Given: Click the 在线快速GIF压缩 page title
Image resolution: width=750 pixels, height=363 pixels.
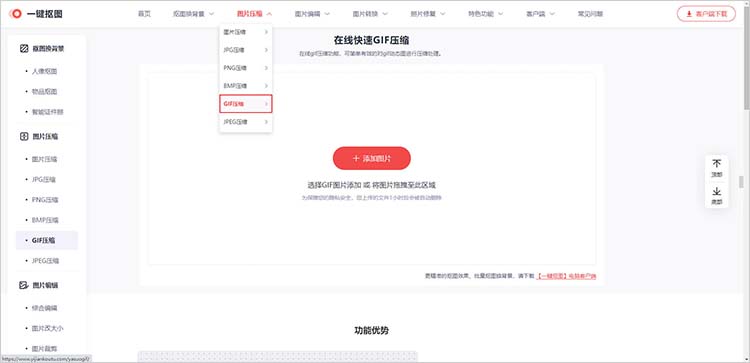Looking at the screenshot, I should 372,40.
